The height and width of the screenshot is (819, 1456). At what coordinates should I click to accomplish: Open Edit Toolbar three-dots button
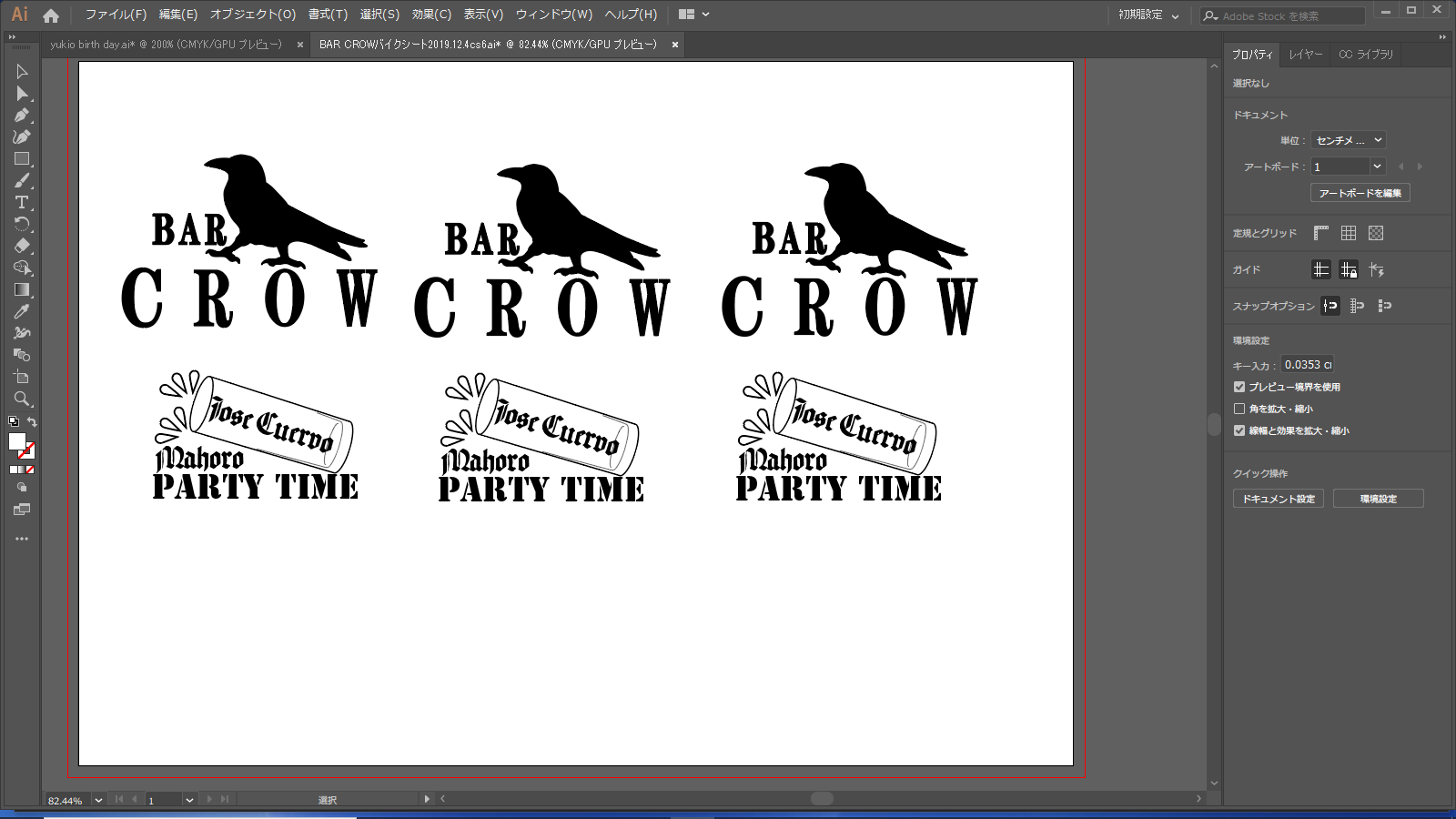22,539
